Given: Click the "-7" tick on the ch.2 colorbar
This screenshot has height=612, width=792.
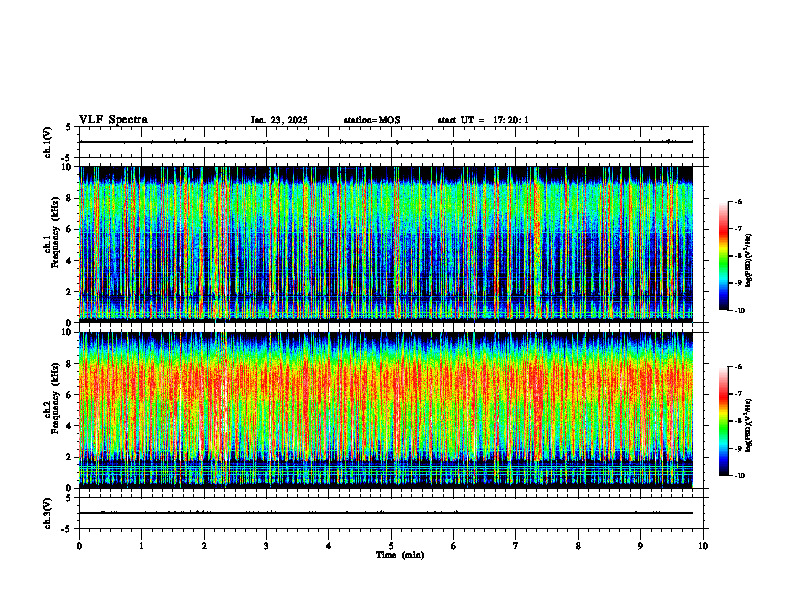Looking at the screenshot, I should click(738, 394).
